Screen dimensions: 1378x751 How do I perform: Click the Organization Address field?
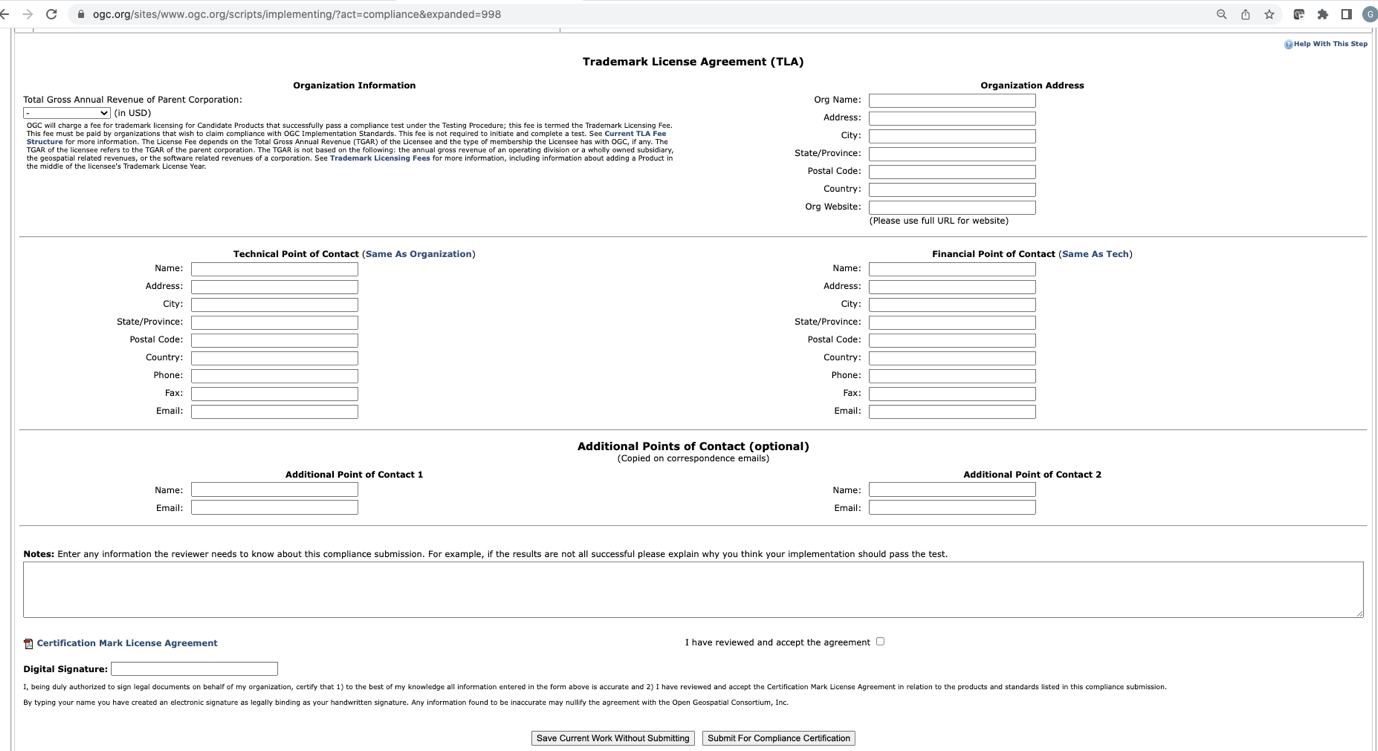coord(952,118)
